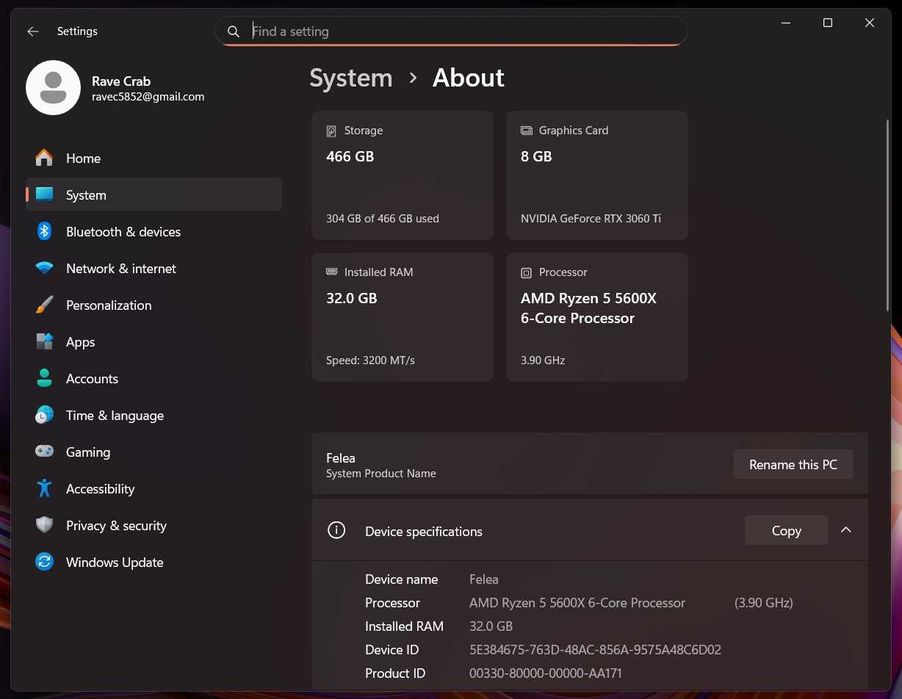902x699 pixels.
Task: Click the AMD Ryzen Processor card
Action: [x=597, y=317]
